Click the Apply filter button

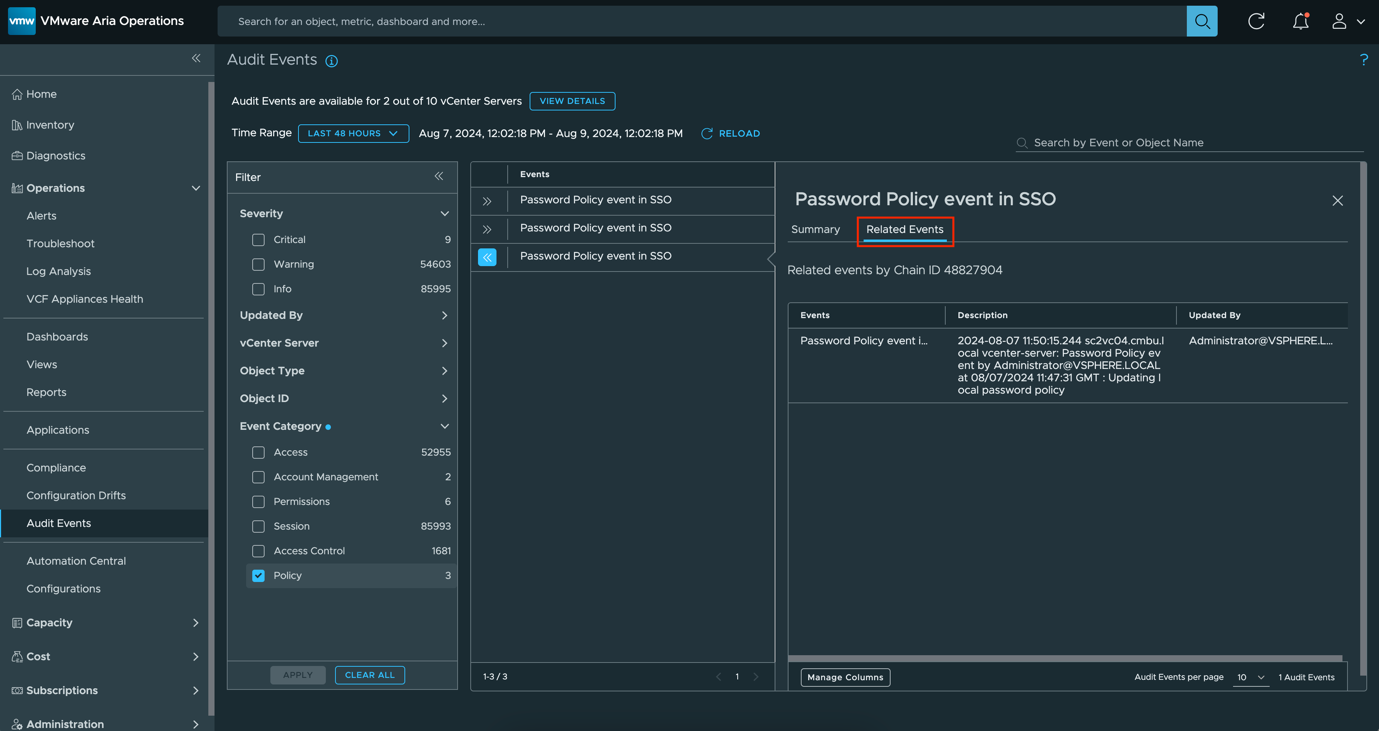[x=298, y=676]
